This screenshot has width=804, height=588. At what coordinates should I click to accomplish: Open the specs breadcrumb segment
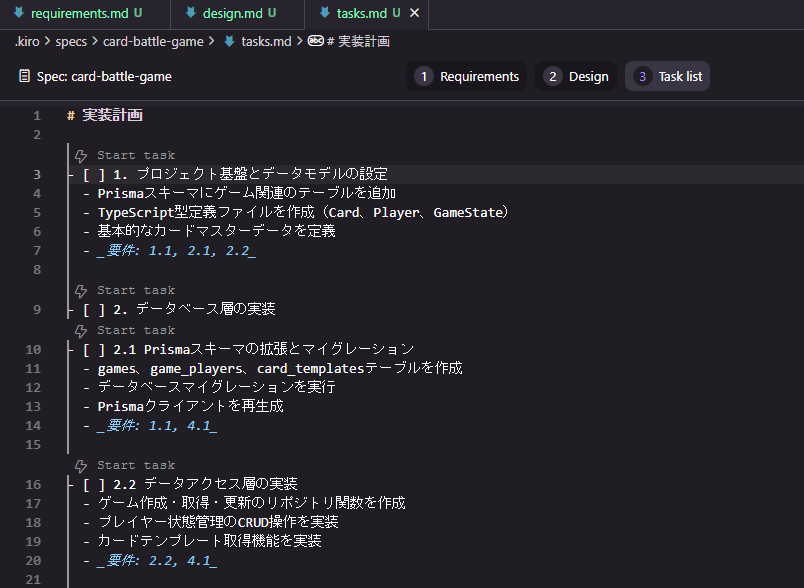(x=71, y=42)
